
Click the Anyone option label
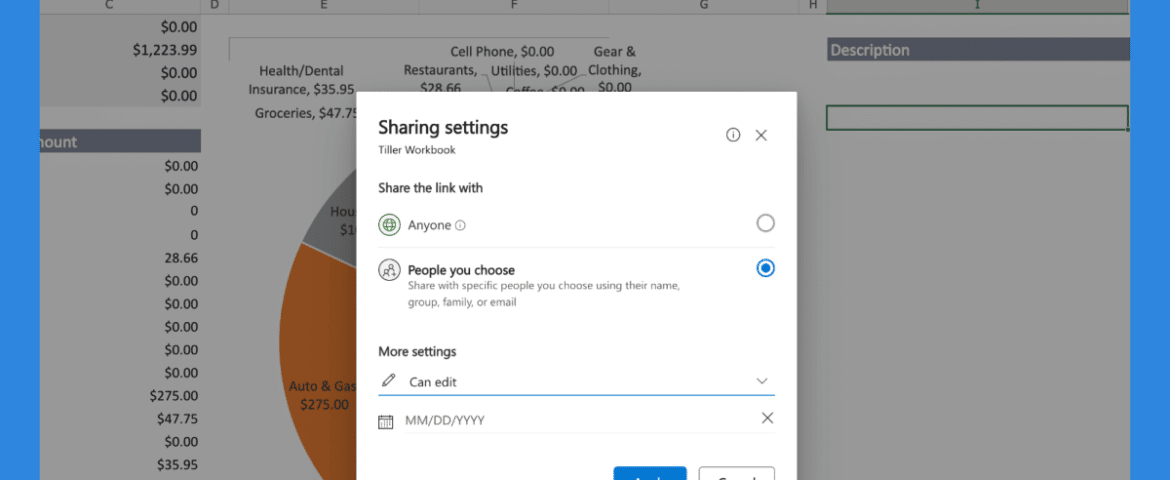pyautogui.click(x=429, y=225)
